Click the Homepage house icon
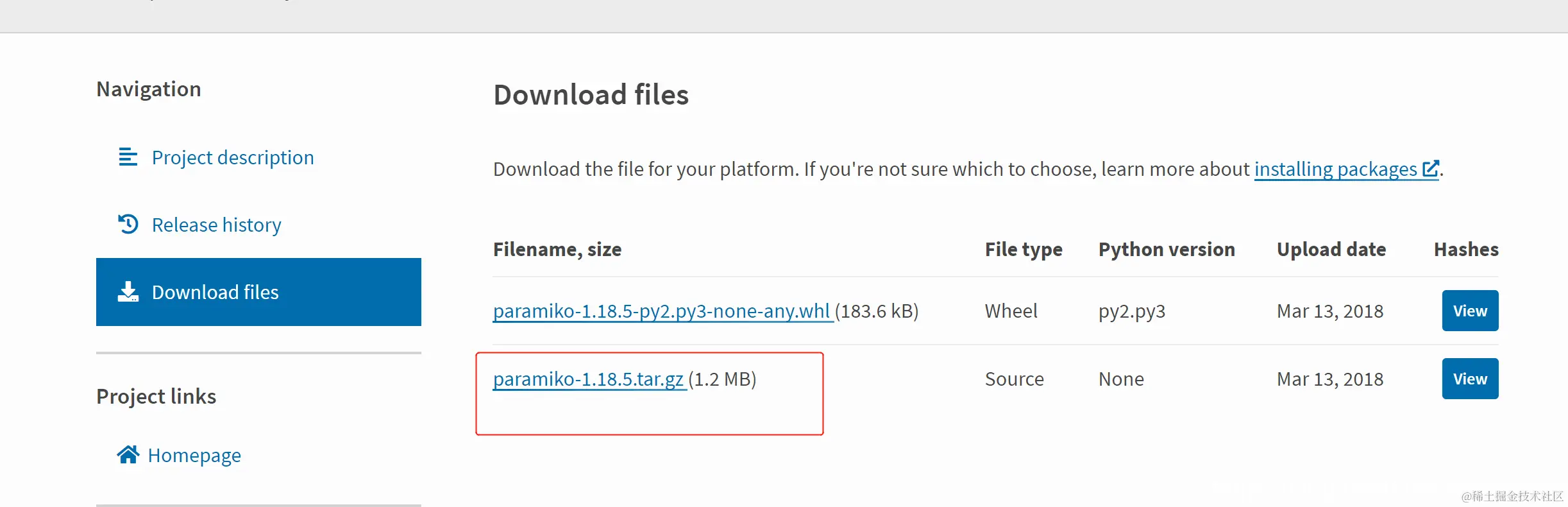 pos(128,455)
